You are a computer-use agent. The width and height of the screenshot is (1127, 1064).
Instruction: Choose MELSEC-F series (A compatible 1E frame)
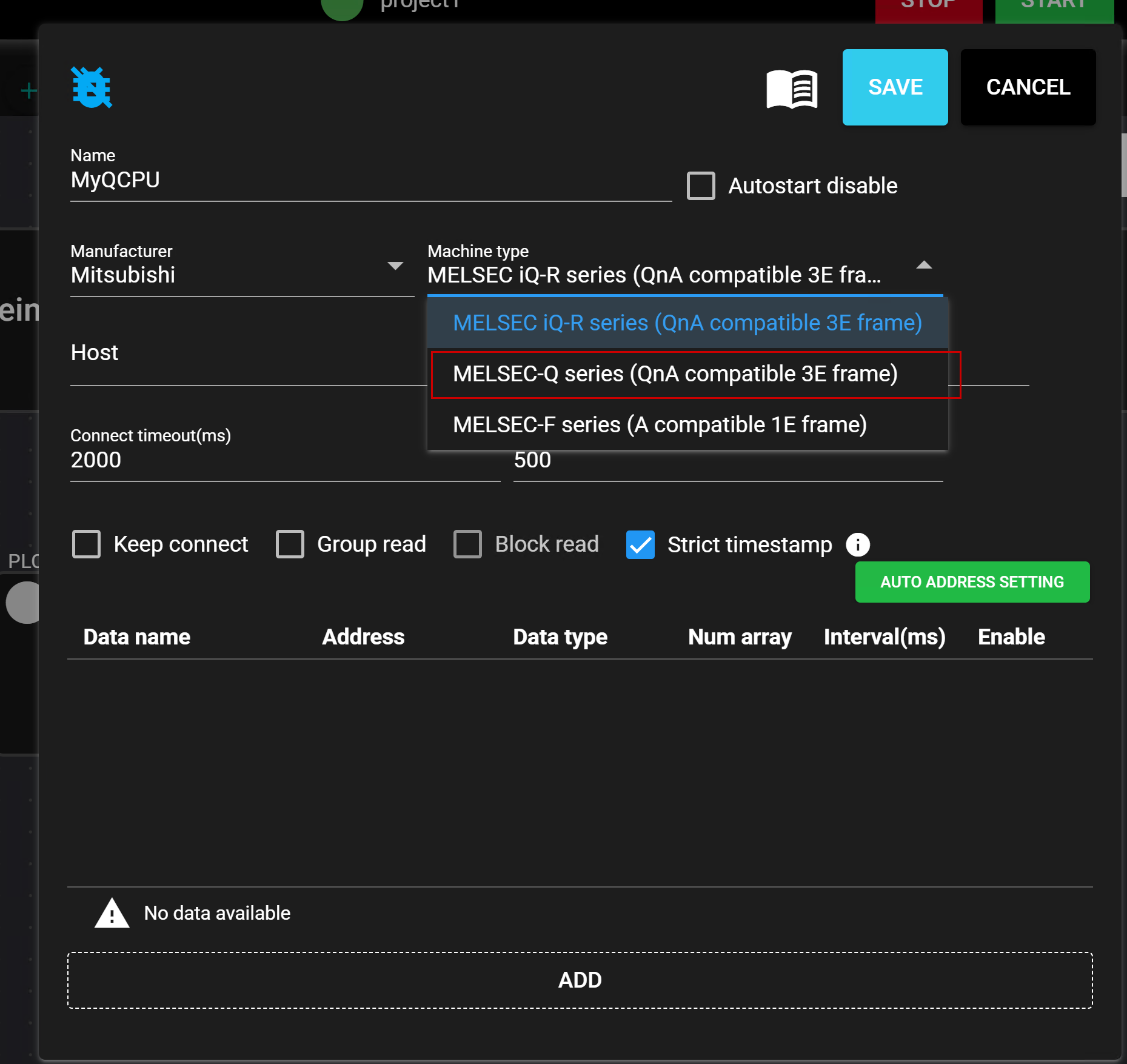point(660,425)
